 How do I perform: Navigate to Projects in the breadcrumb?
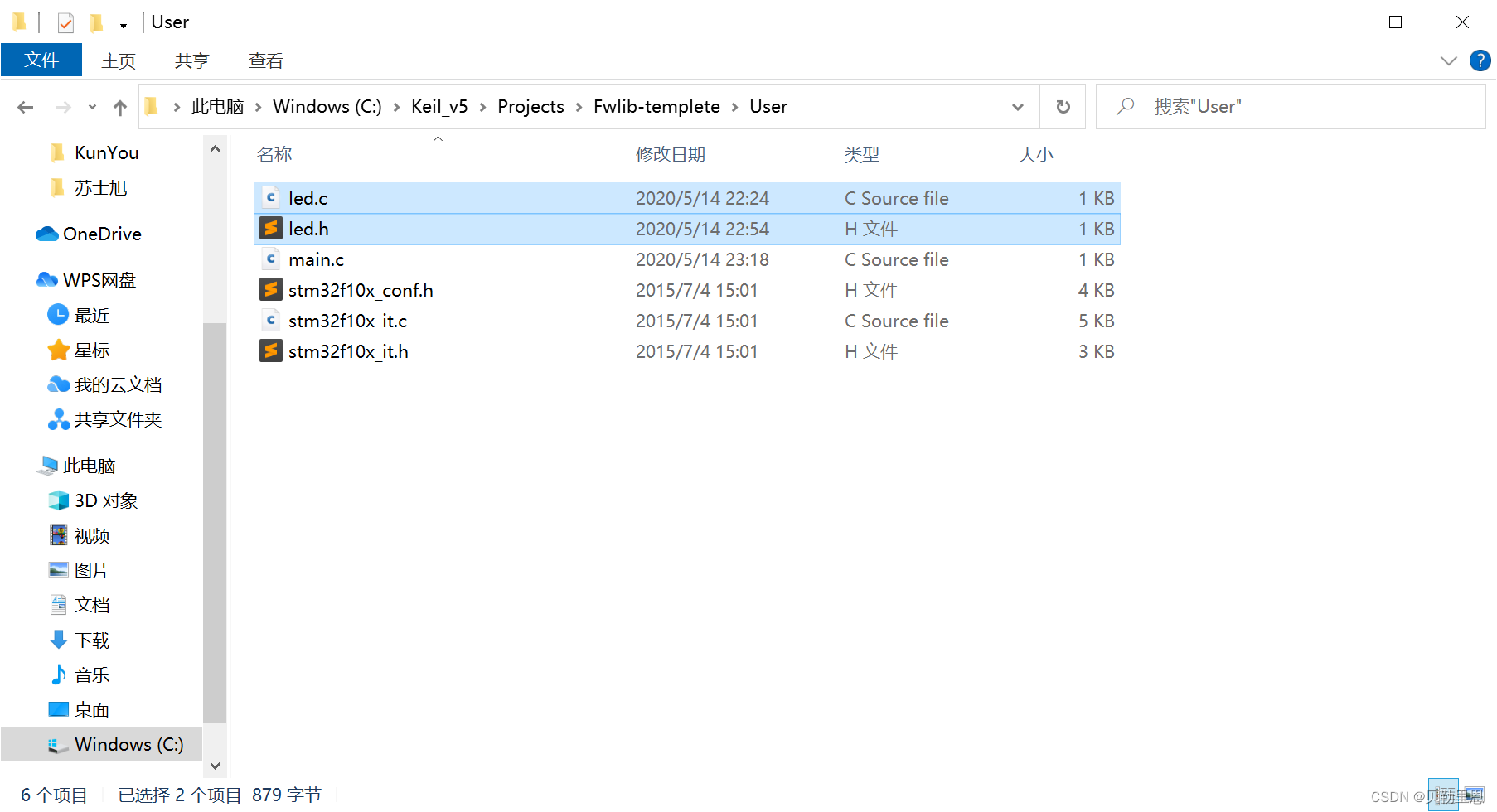pyautogui.click(x=530, y=107)
